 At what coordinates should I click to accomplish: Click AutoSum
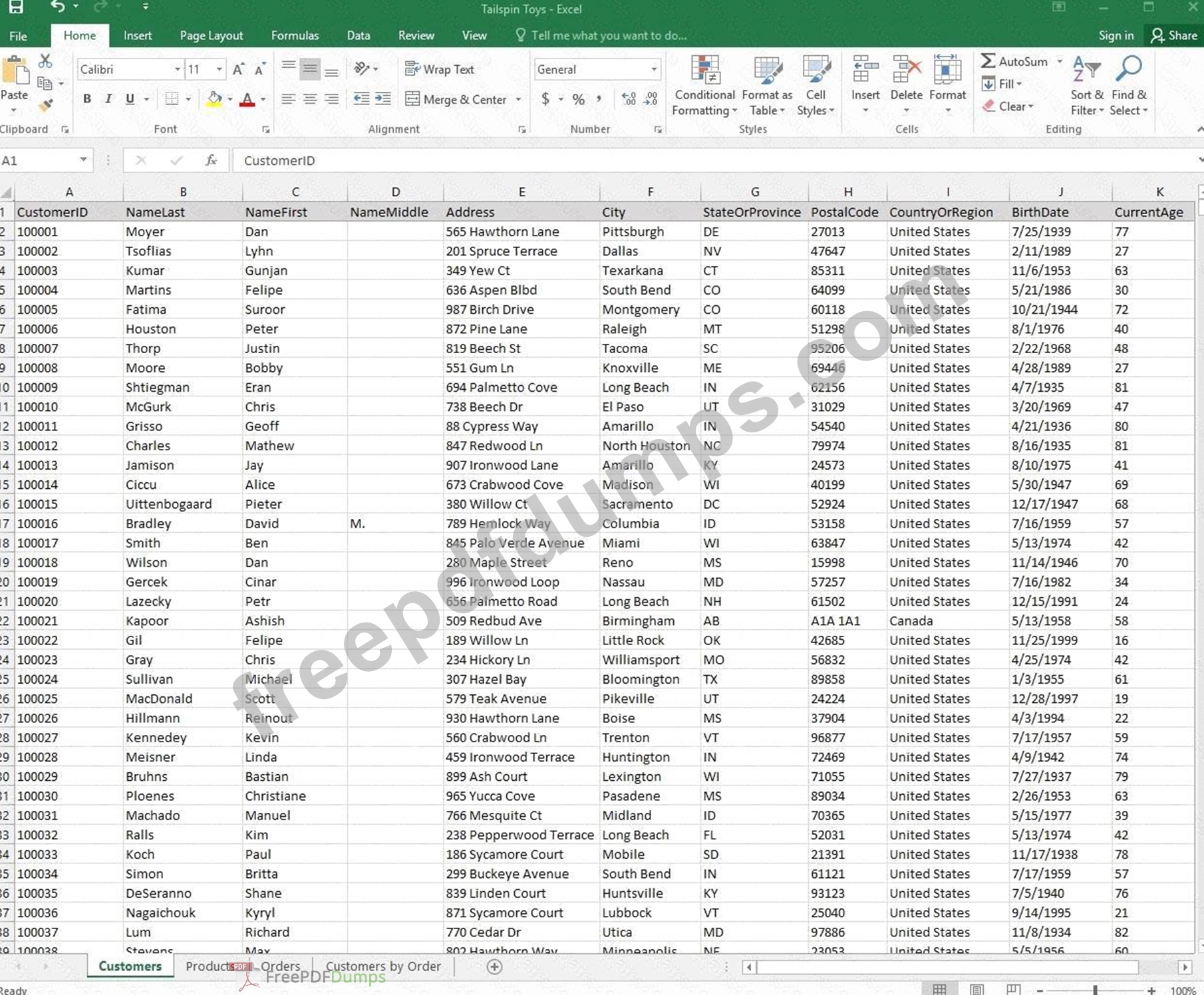1015,61
